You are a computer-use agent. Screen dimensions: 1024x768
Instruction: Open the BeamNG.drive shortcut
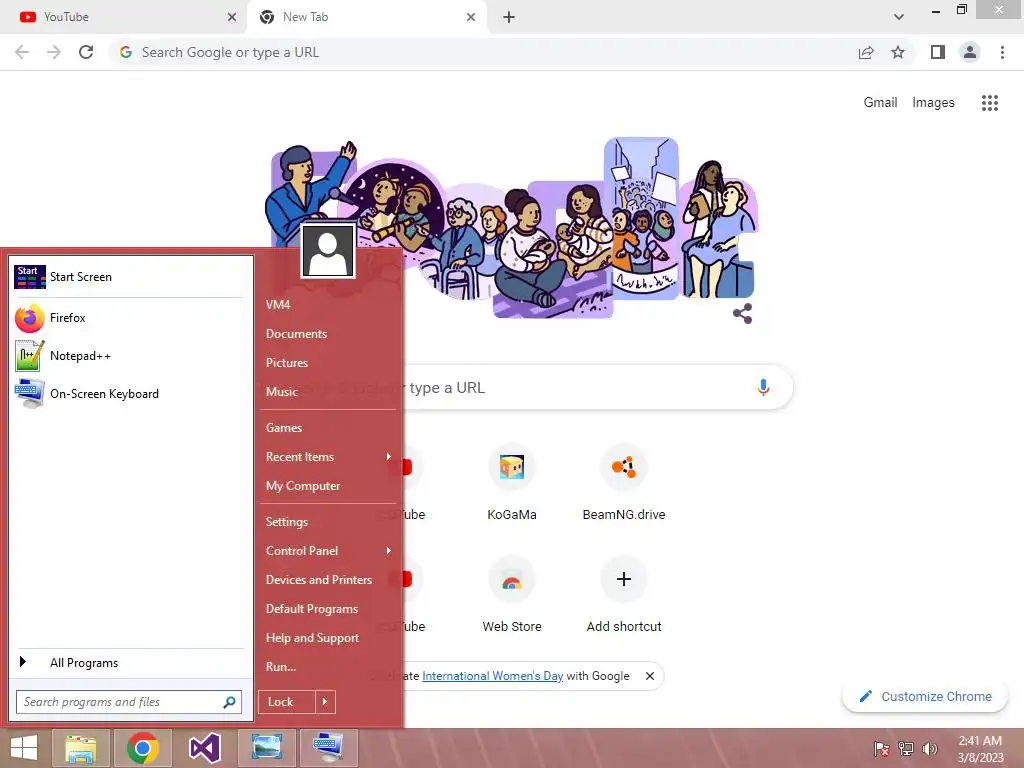coord(624,482)
